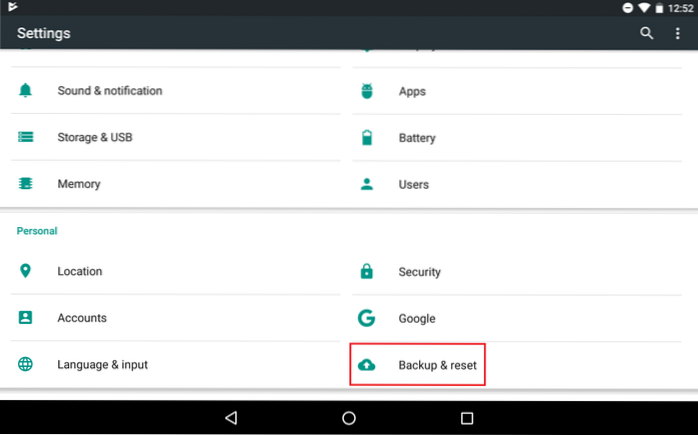Select the Battery label
Image resolution: width=698 pixels, height=435 pixels.
tap(417, 138)
